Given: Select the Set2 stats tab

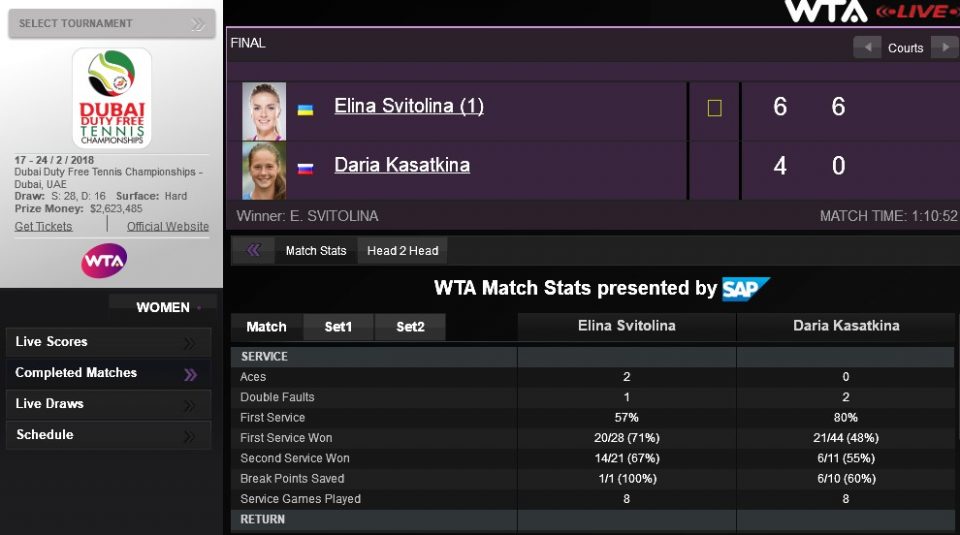Looking at the screenshot, I should (410, 327).
